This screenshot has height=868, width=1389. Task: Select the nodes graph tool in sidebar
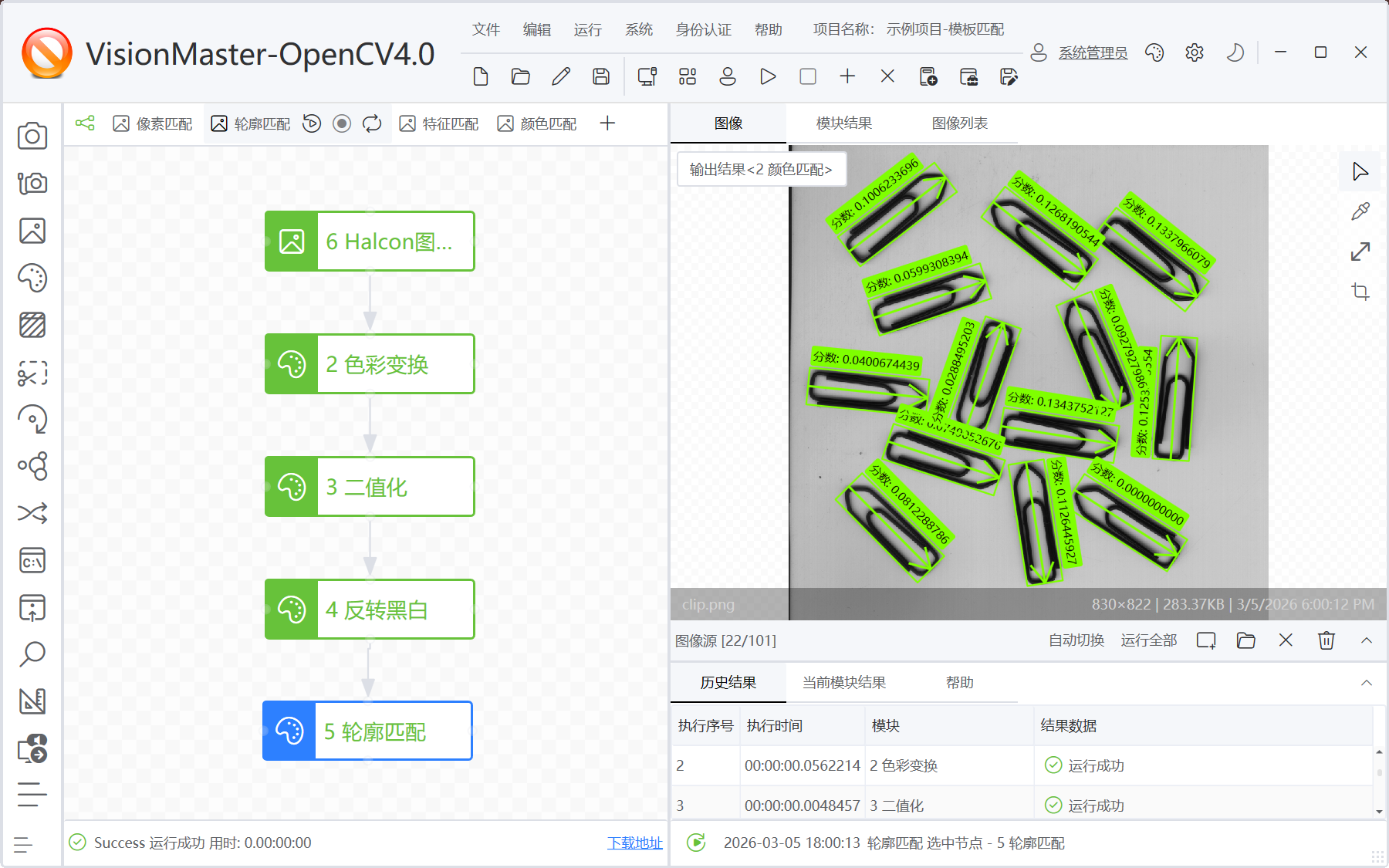pos(32,466)
